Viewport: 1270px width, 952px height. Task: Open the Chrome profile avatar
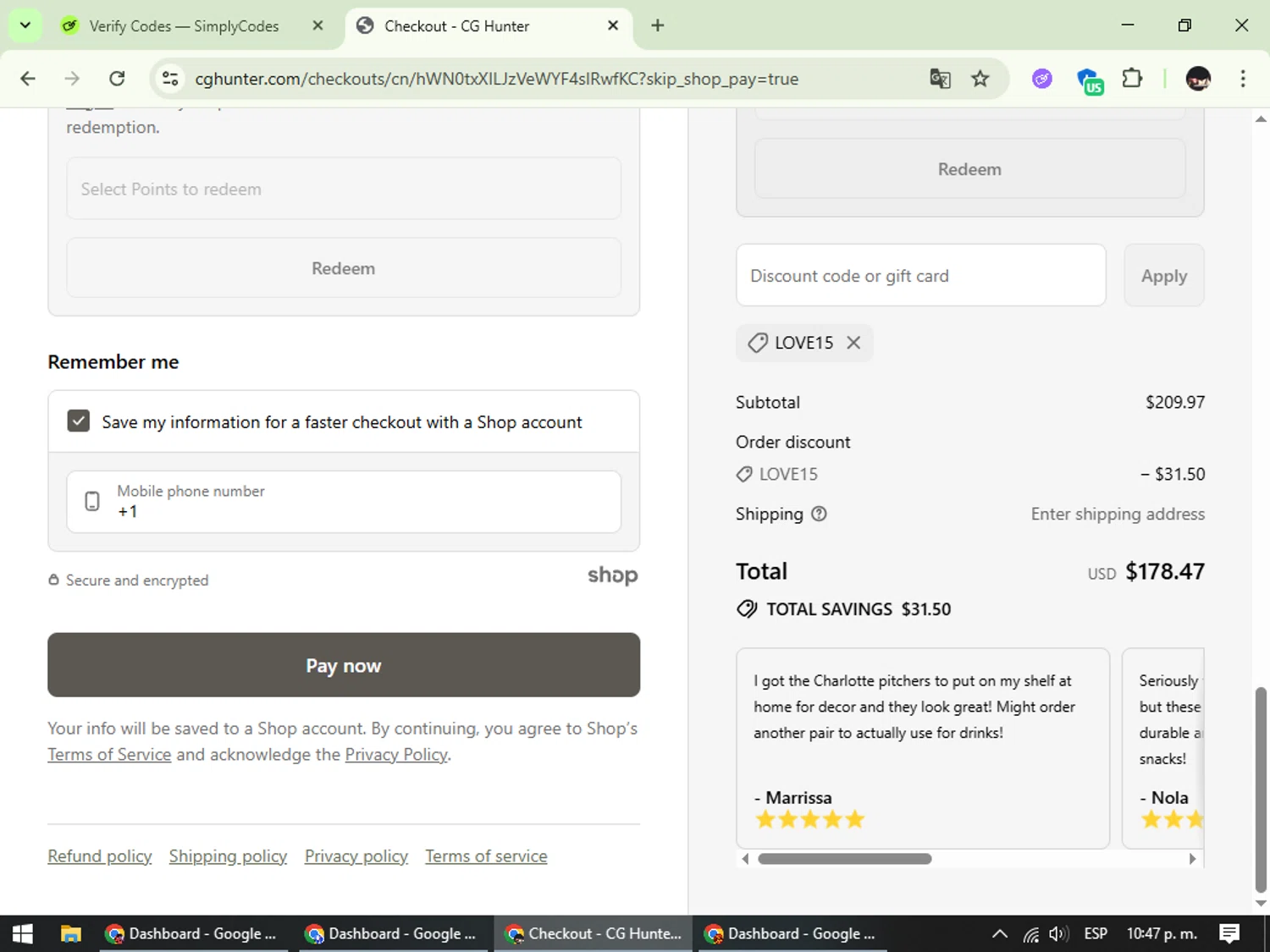point(1198,79)
